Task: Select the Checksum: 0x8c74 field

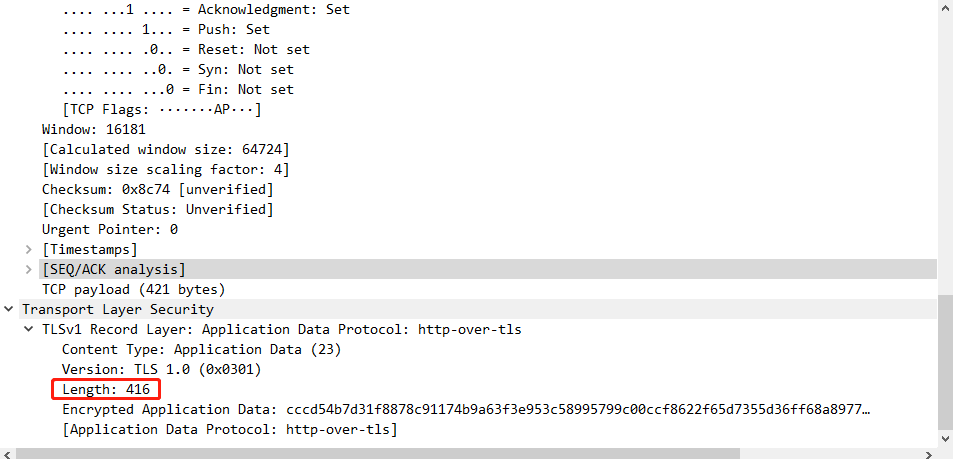Action: [157, 189]
